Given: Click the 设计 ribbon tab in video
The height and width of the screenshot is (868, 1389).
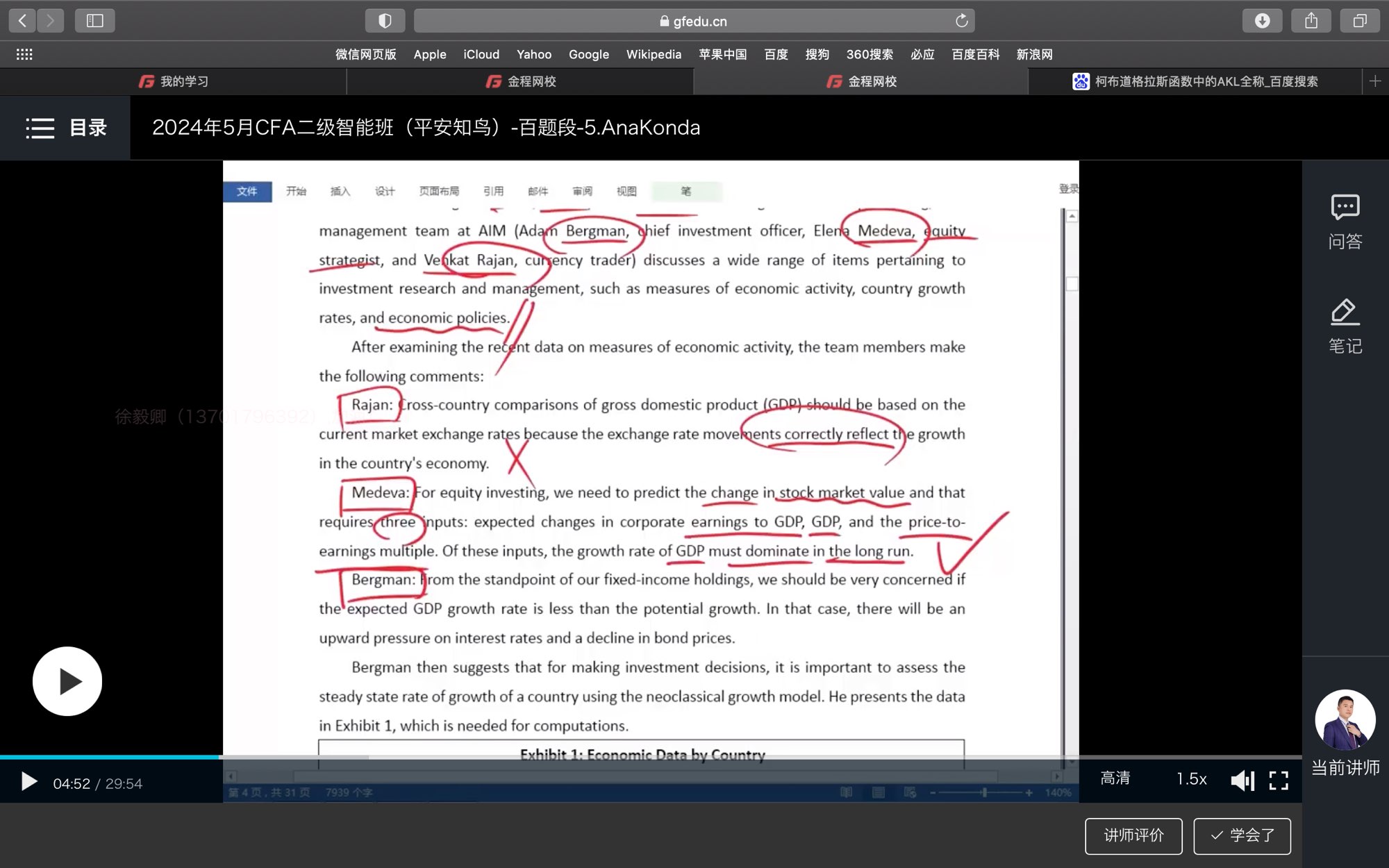Looking at the screenshot, I should 385,191.
